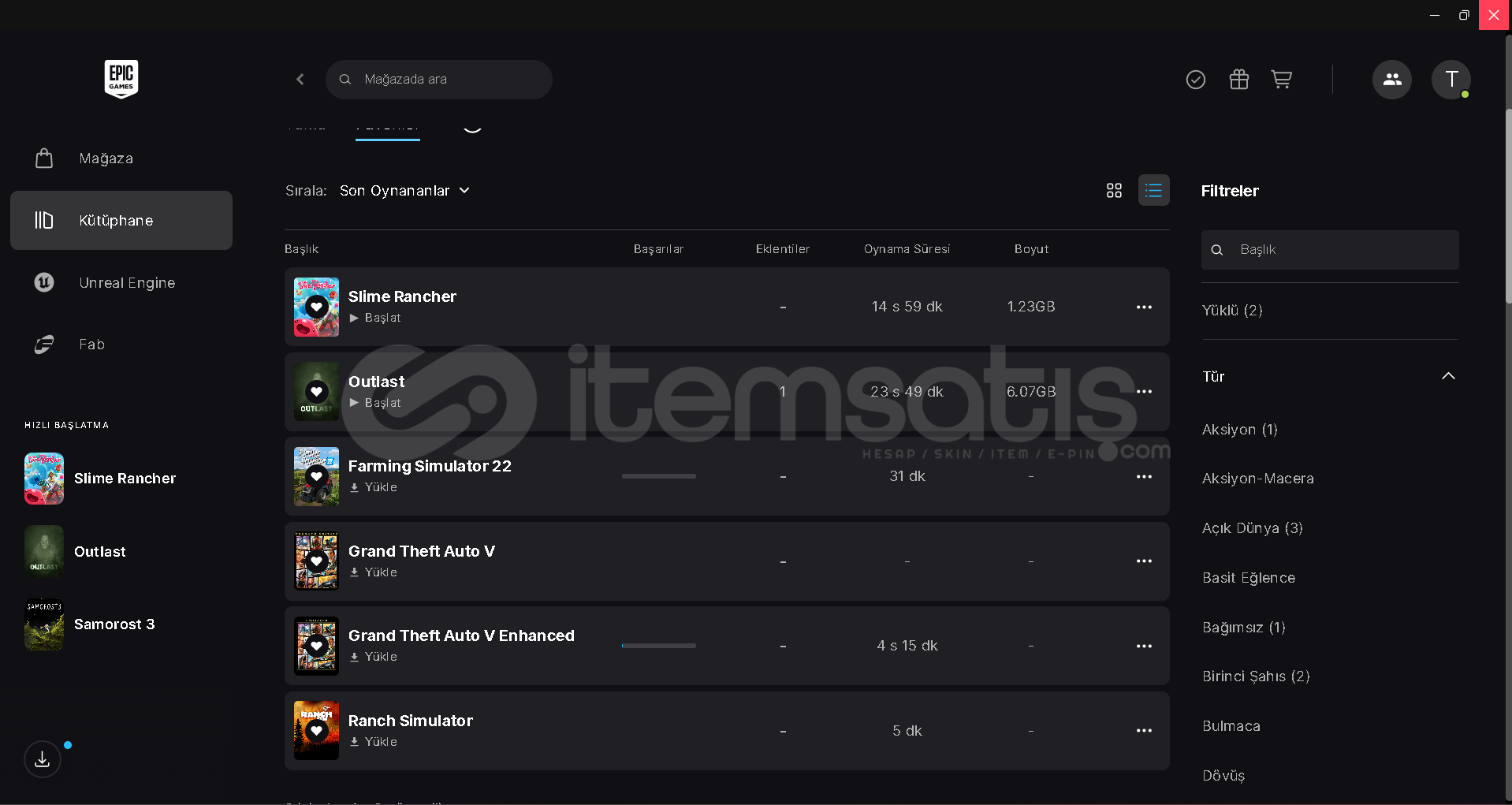This screenshot has width=1512, height=805.
Task: Open the Son Oynananlar sort dropdown
Action: point(404,191)
